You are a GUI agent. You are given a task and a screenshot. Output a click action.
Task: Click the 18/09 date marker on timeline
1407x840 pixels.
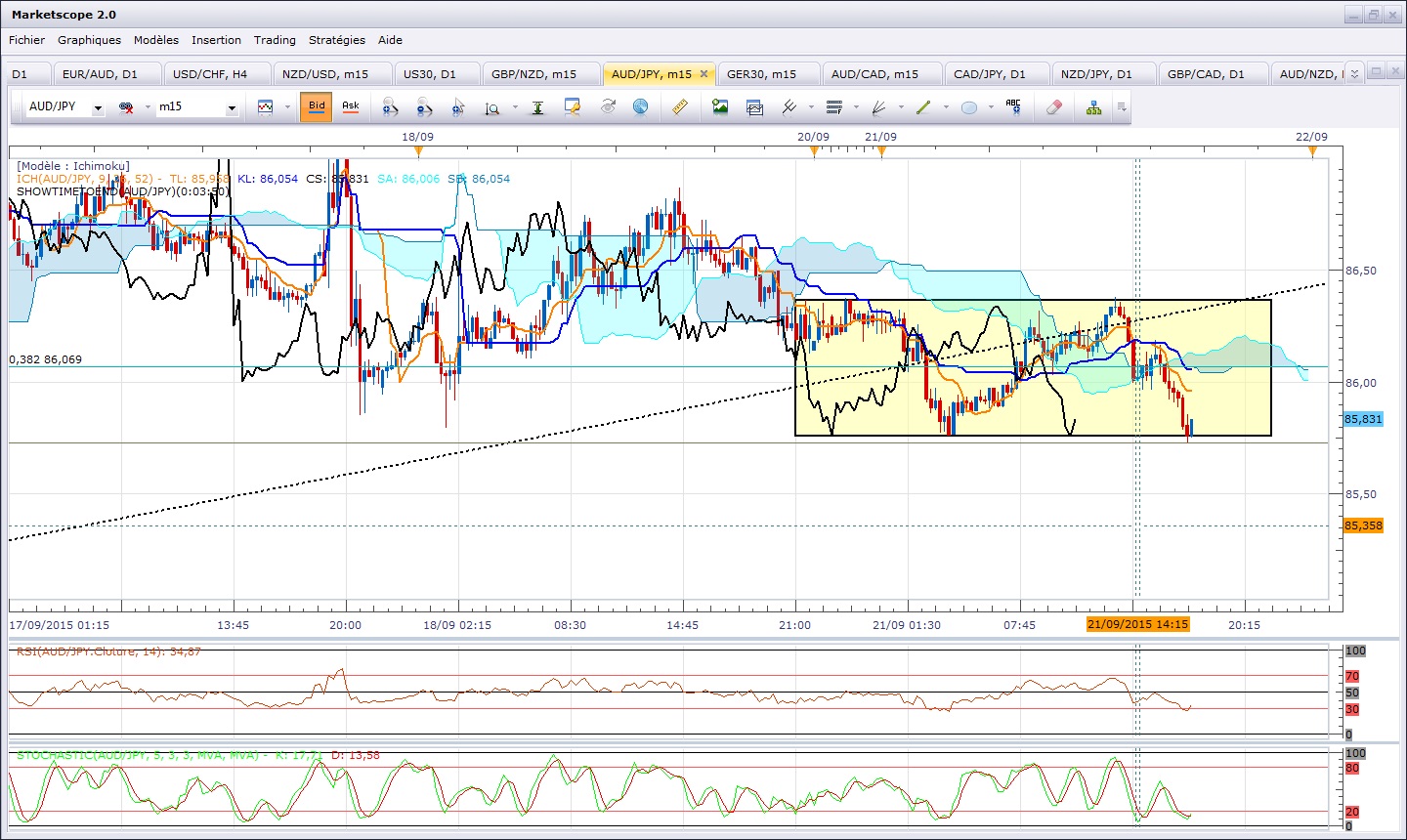coord(418,150)
